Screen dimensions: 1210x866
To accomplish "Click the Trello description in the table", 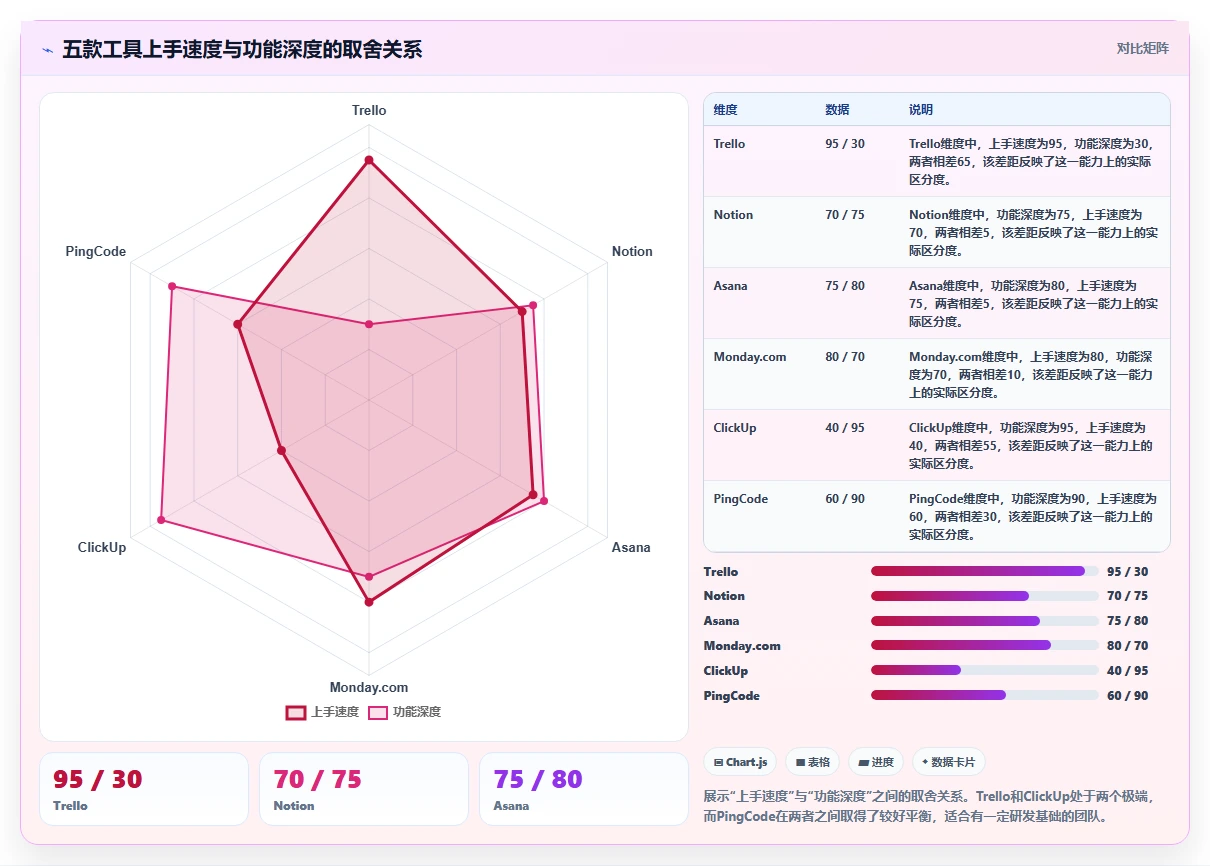I will 1033,162.
